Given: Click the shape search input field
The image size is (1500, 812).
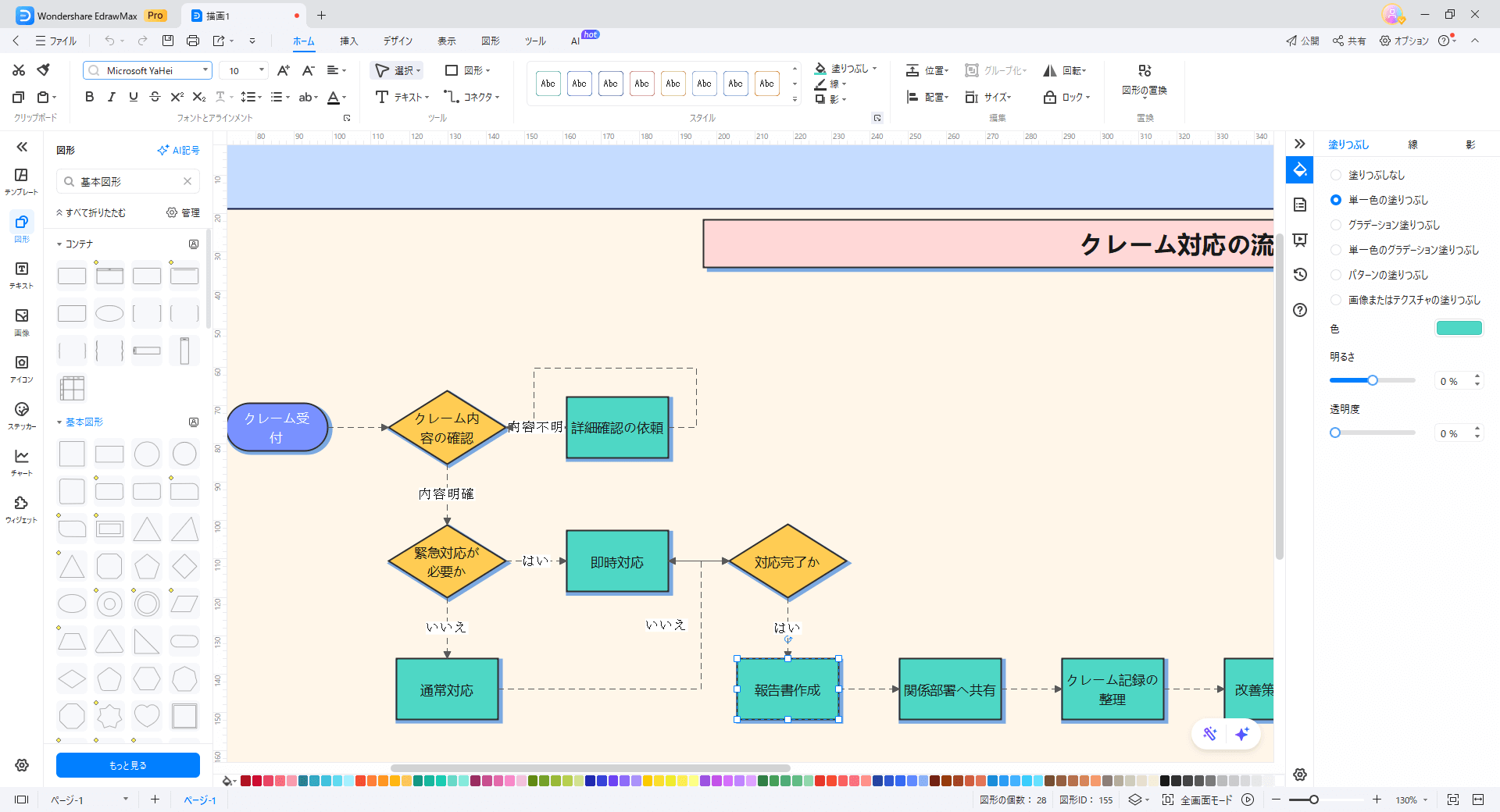Looking at the screenshot, I should 128,181.
